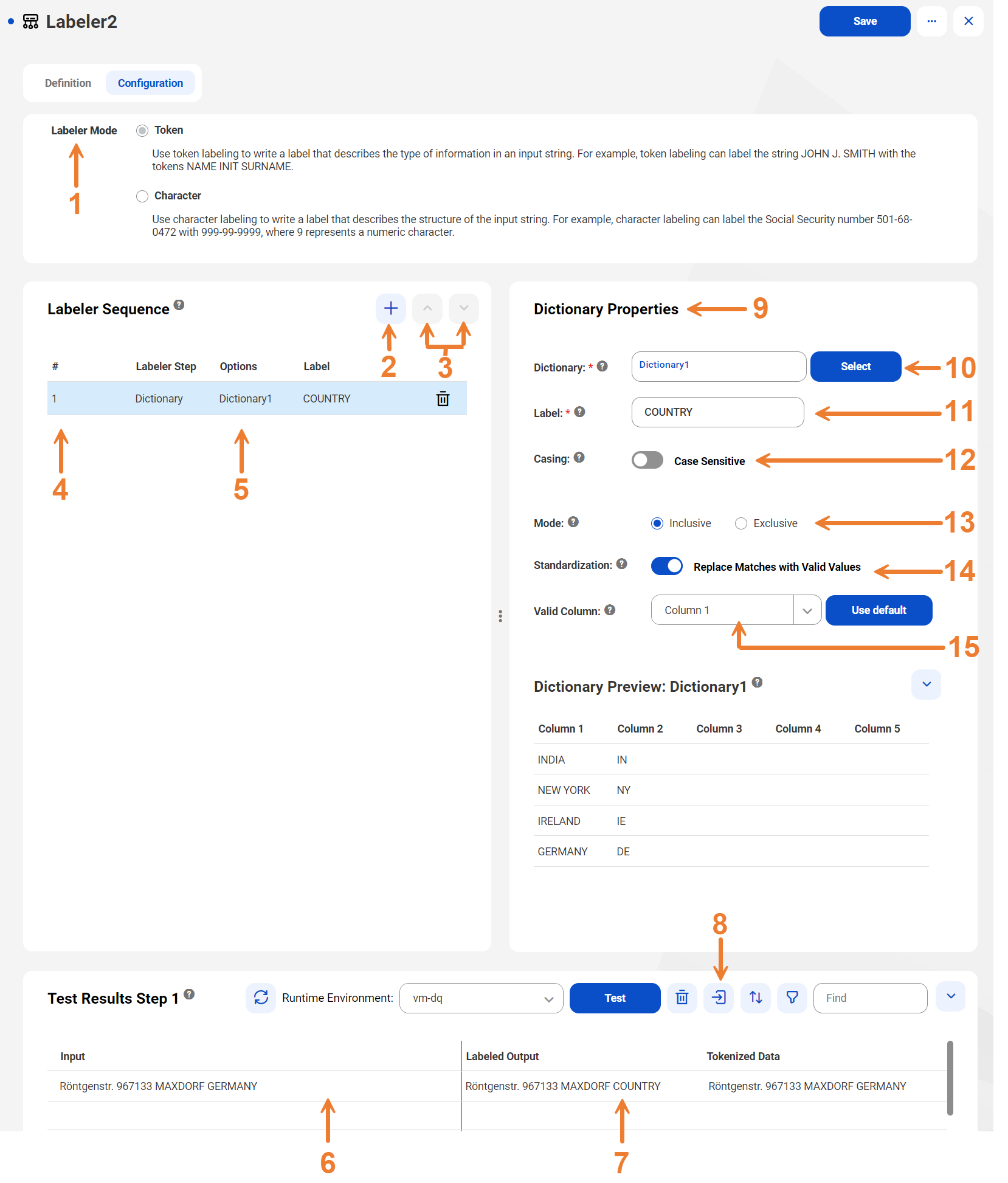Viewport: 1008px width, 1183px height.
Task: Import test data with arrow-into-box icon
Action: click(719, 998)
